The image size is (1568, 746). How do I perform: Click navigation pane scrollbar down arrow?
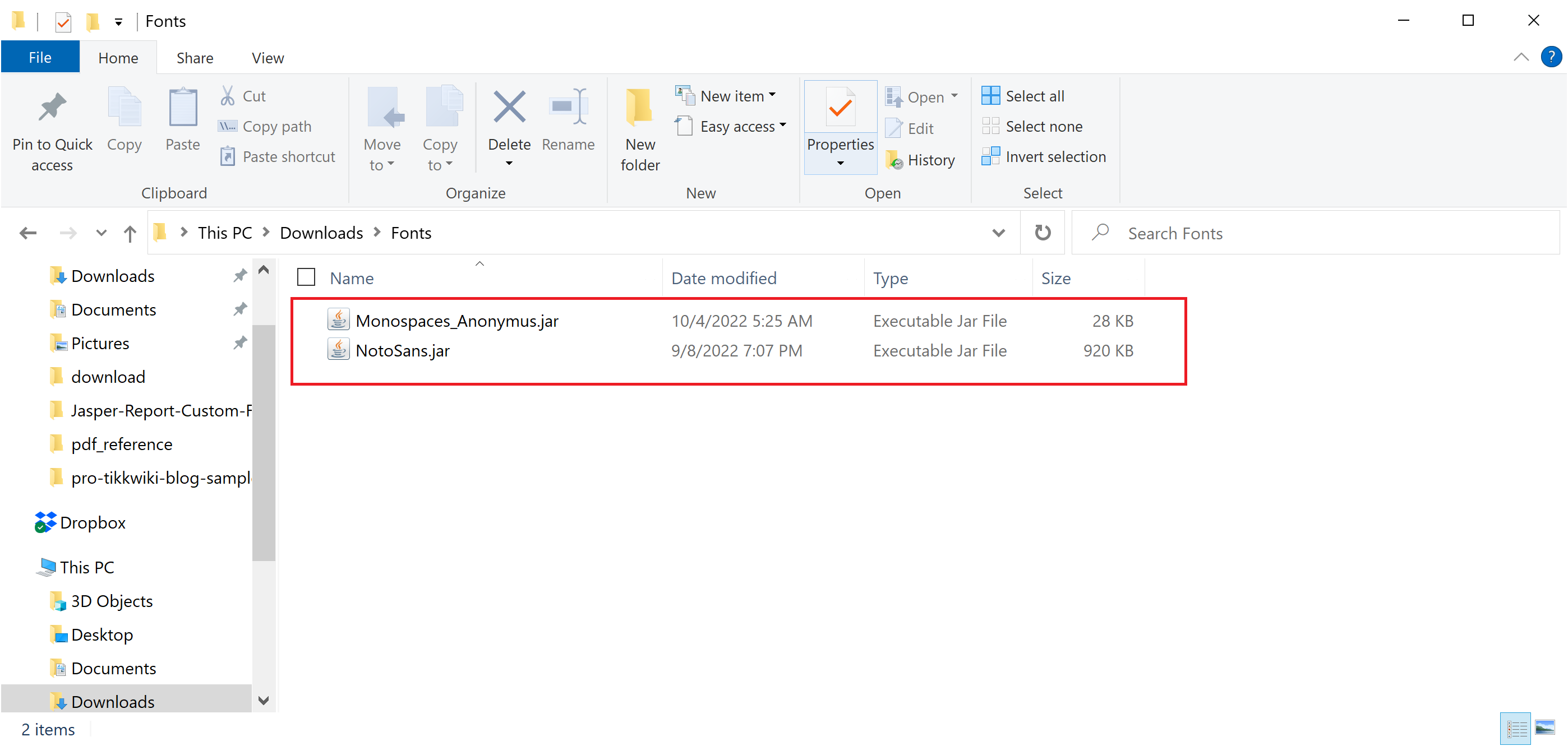(x=264, y=701)
